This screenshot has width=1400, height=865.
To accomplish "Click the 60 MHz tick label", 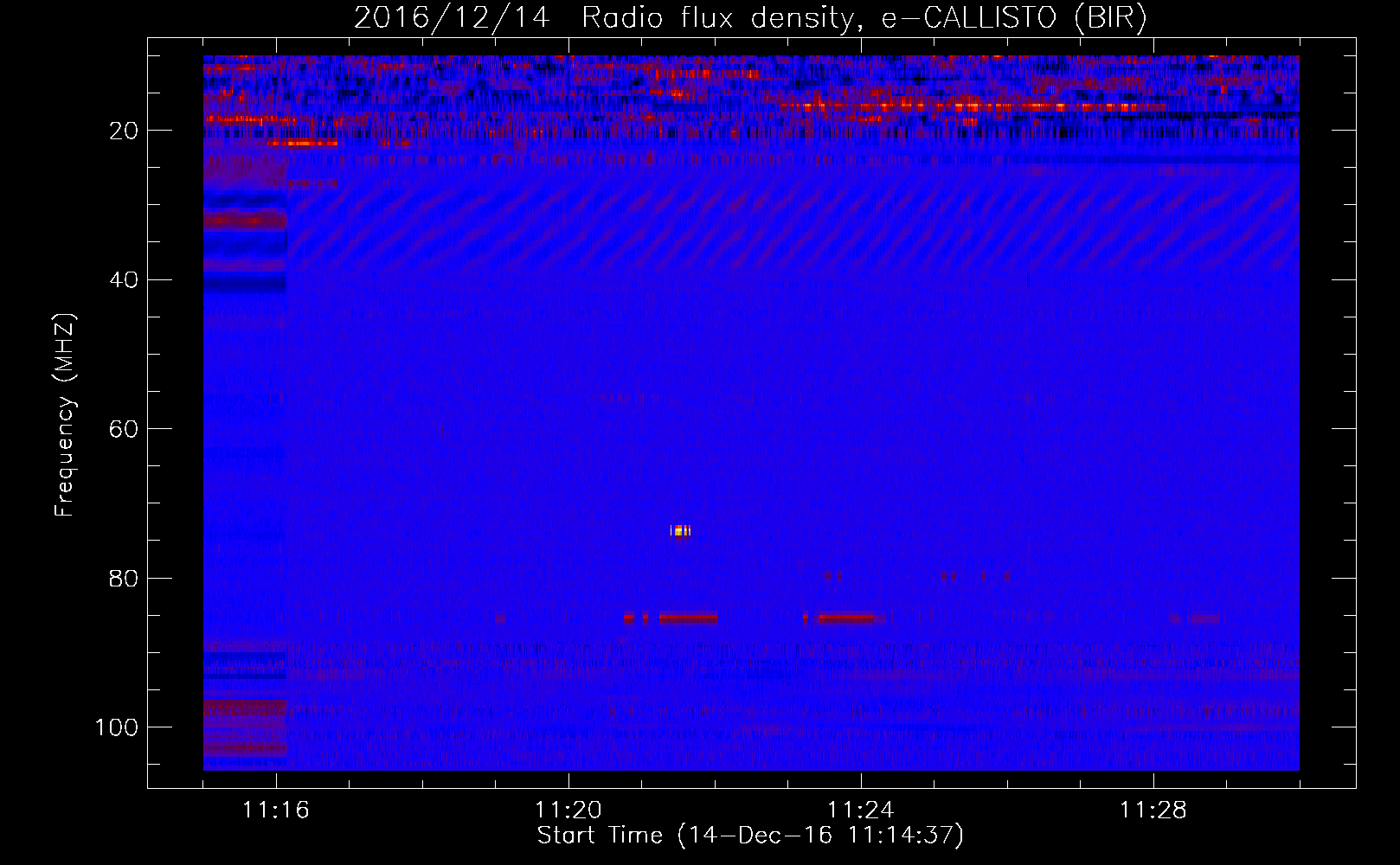I will [124, 429].
